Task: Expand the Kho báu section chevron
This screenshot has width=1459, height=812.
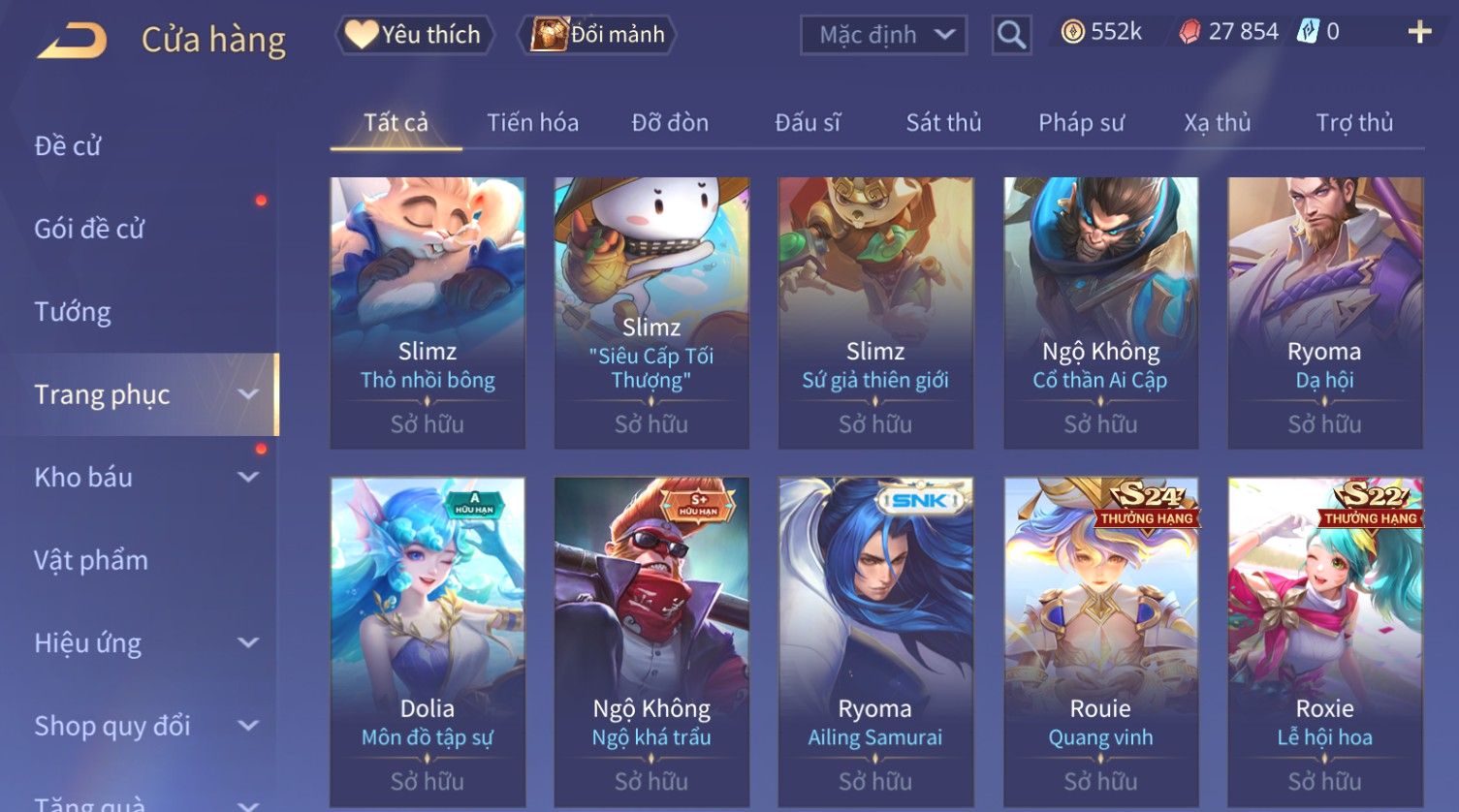Action: click(249, 477)
